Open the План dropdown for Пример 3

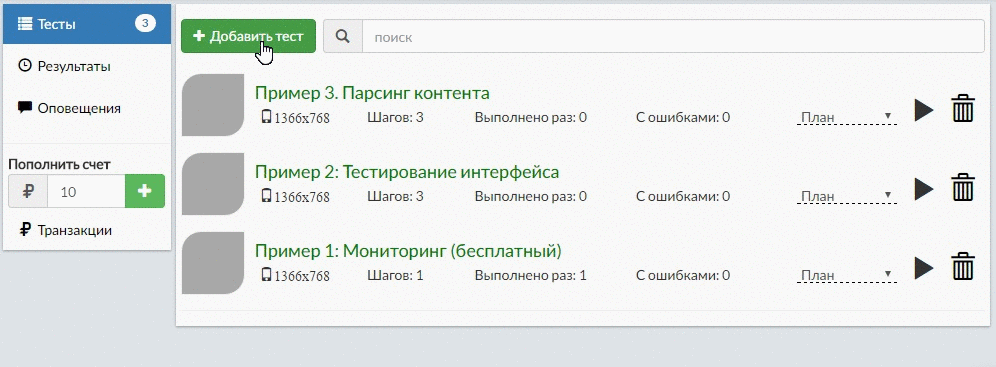pyautogui.click(x=846, y=117)
